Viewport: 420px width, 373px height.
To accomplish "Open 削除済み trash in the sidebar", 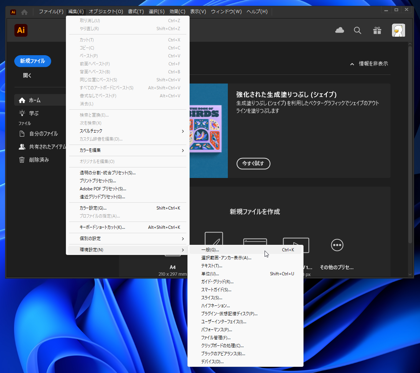I will click(34, 160).
